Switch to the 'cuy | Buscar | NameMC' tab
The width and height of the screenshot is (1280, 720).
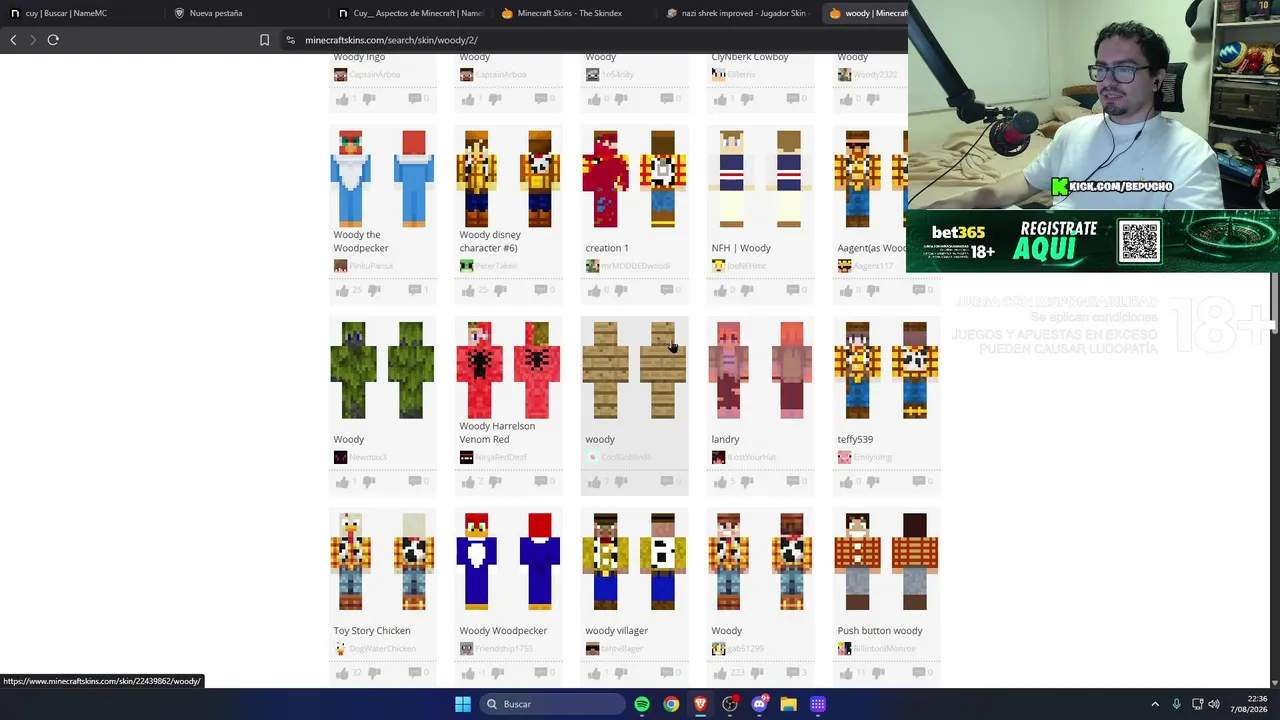coord(66,13)
